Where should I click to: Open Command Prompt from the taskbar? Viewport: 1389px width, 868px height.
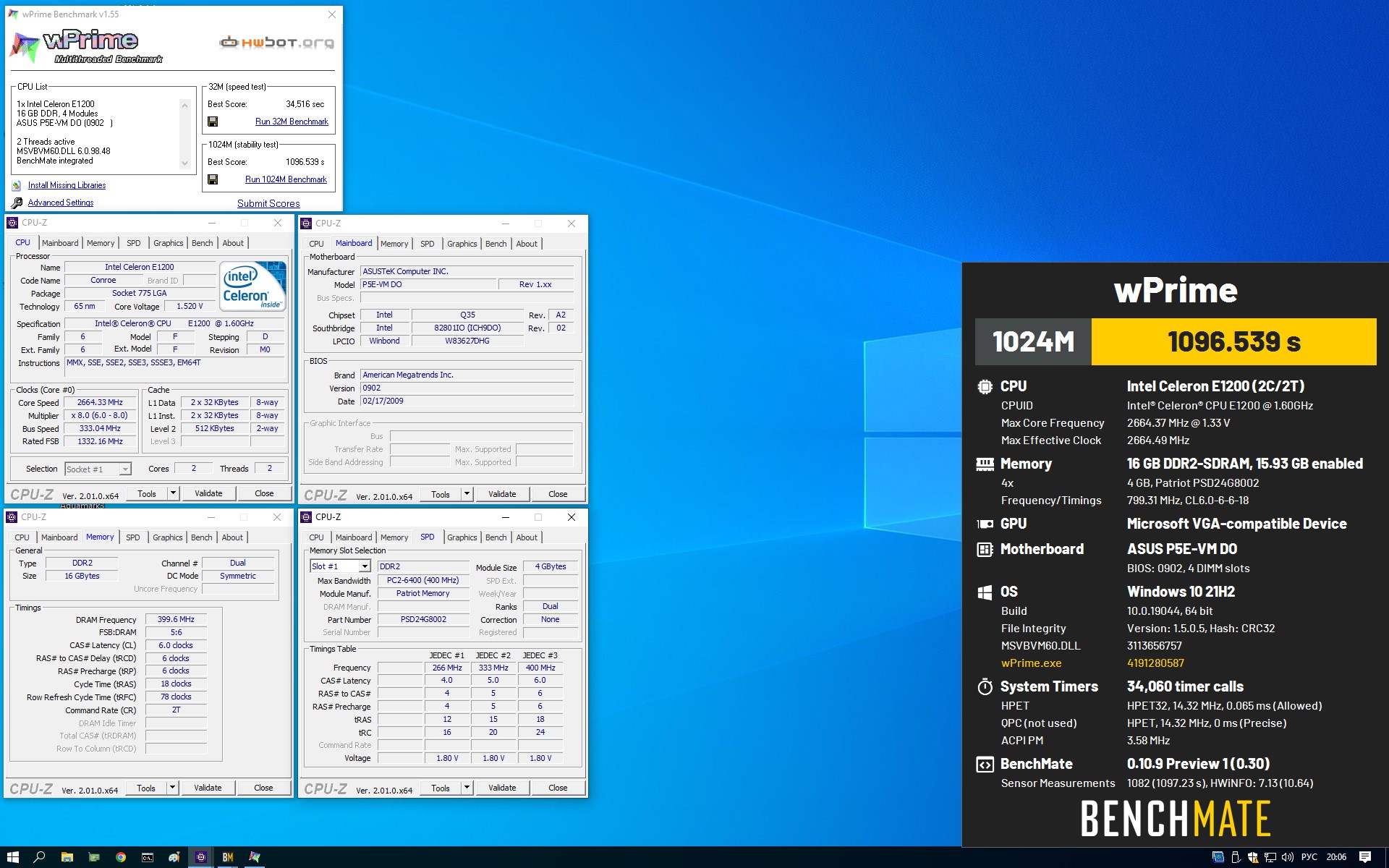148,857
